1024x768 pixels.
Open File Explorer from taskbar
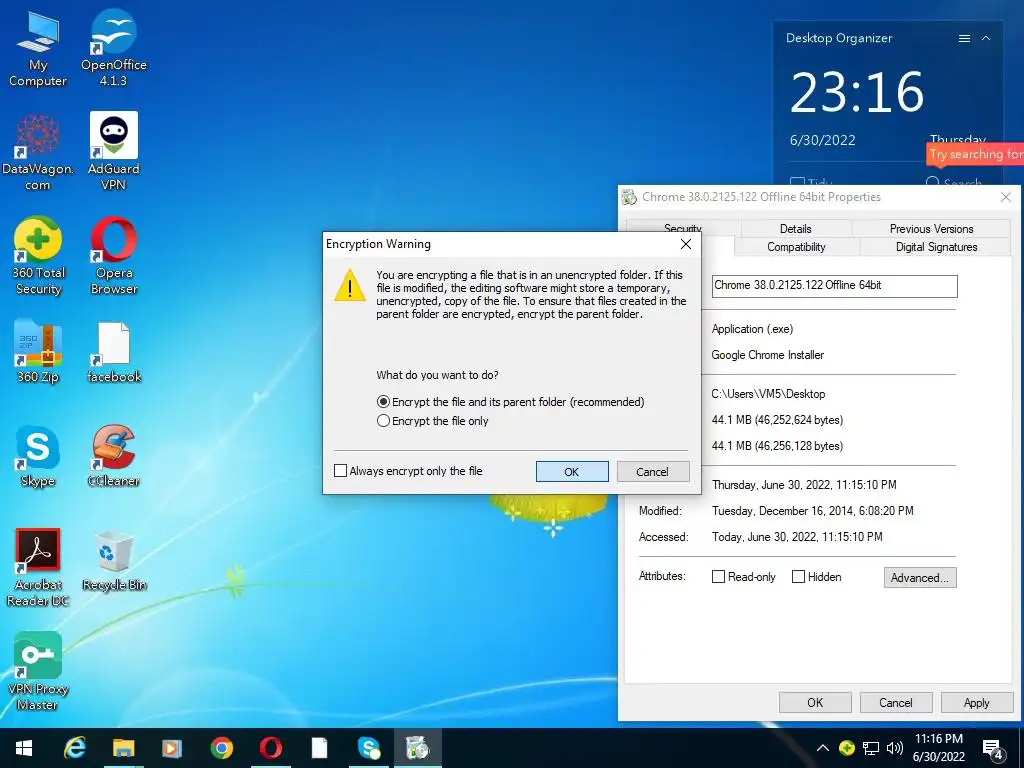123,748
